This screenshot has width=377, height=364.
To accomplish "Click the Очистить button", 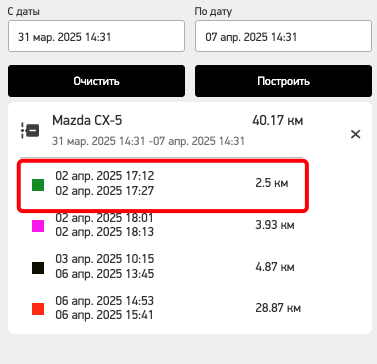I will (96, 81).
